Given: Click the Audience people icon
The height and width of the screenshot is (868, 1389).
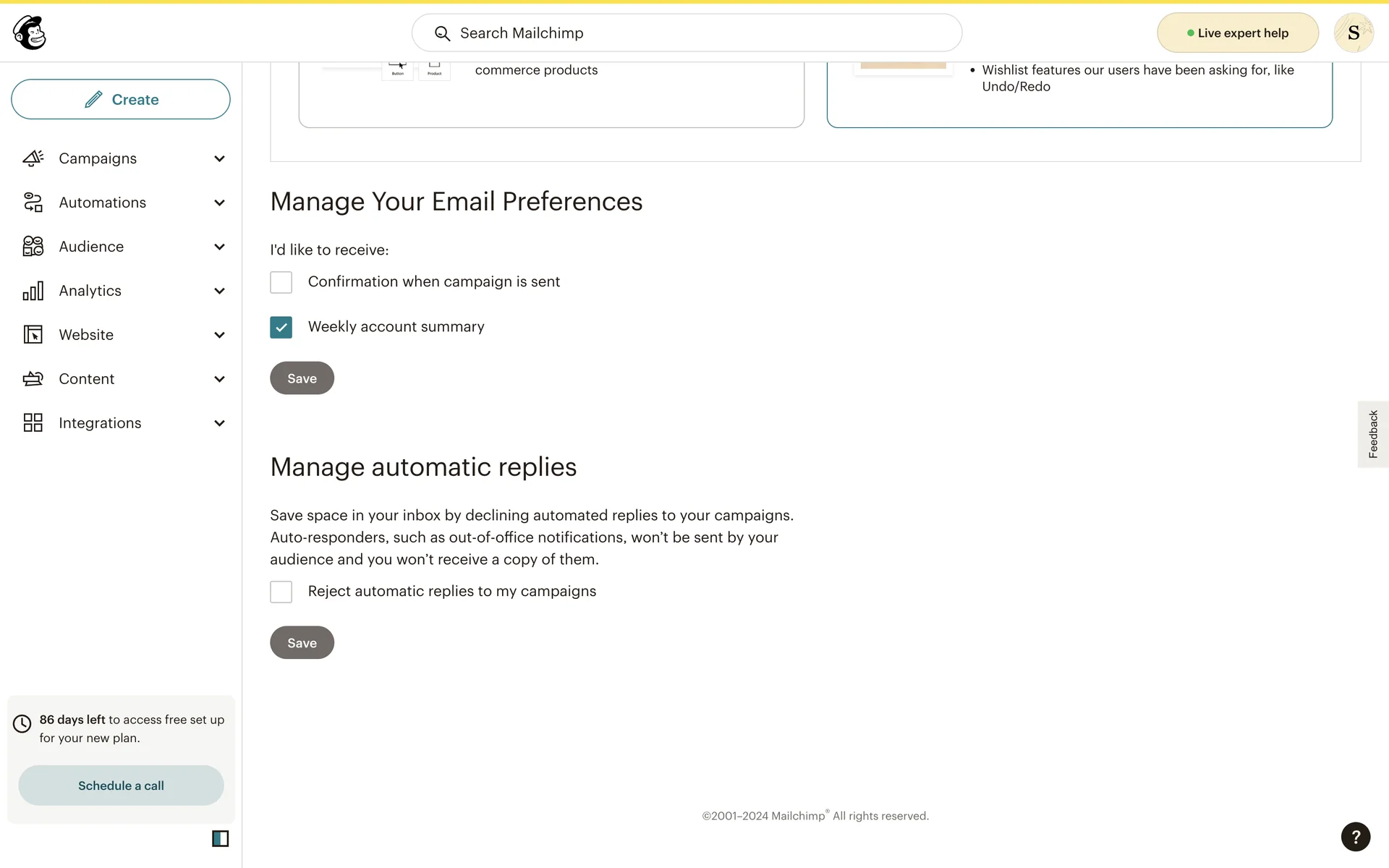Looking at the screenshot, I should 33,247.
